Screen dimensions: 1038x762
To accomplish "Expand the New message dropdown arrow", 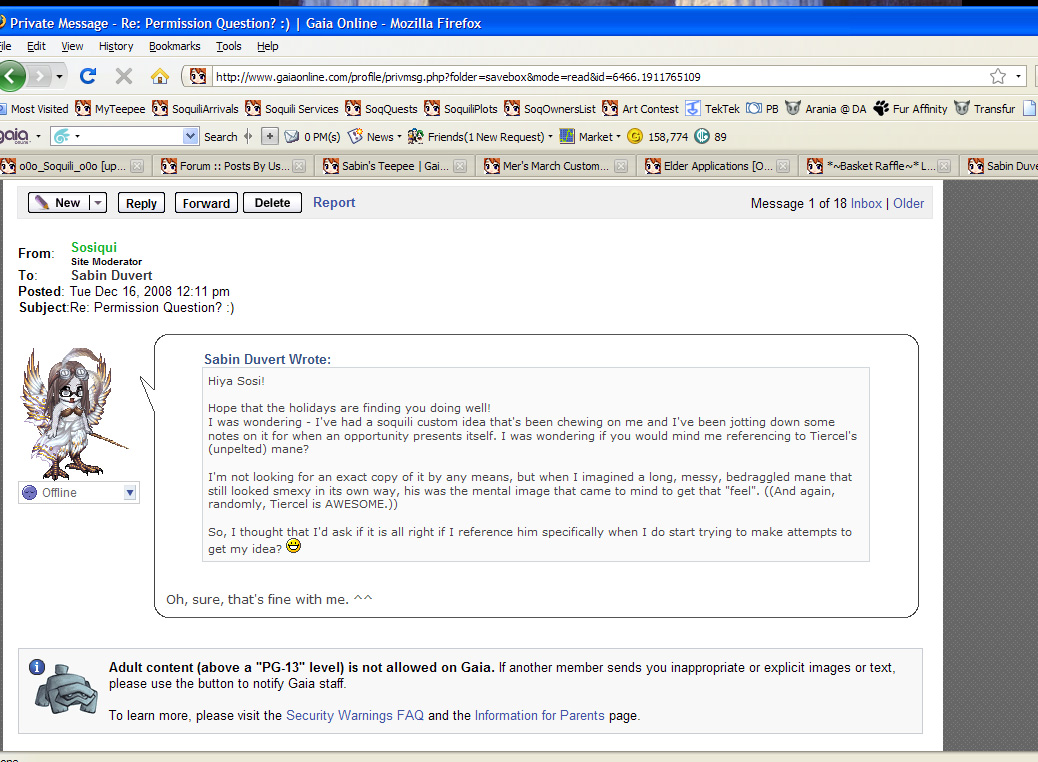I will 97,203.
